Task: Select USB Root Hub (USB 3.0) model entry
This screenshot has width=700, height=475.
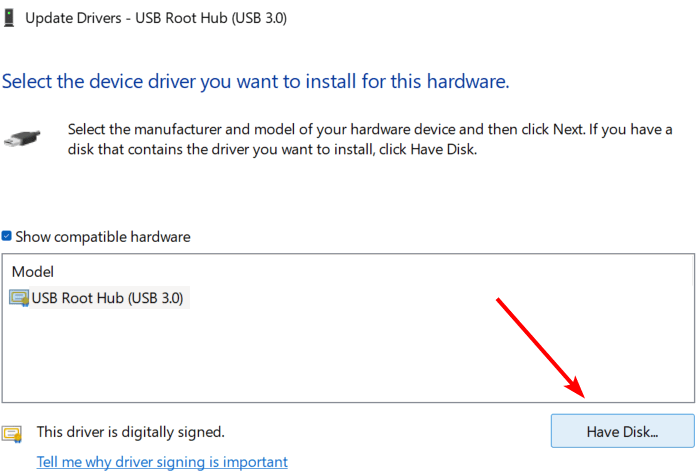Action: (99, 298)
